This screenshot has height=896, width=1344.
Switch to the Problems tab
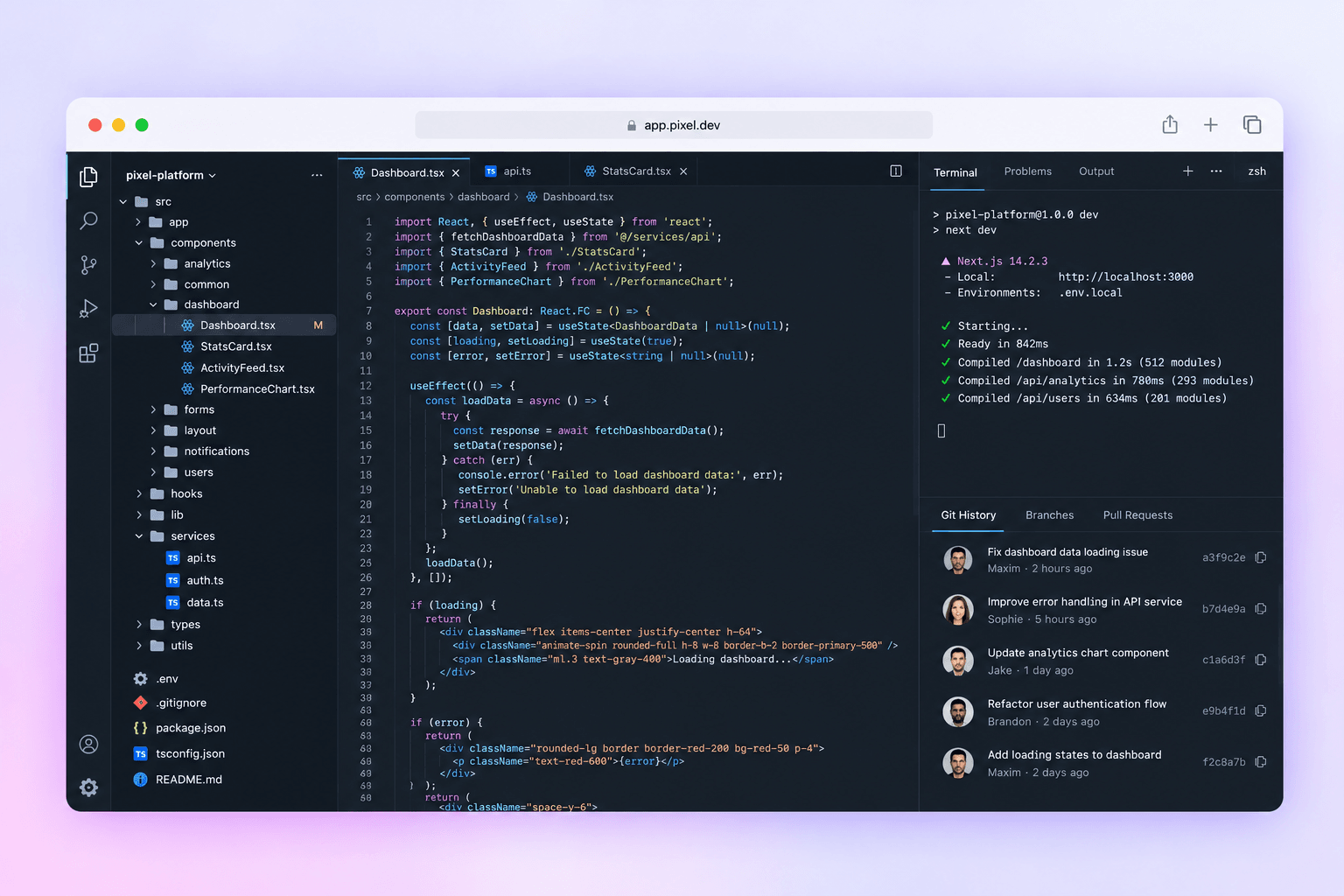click(1027, 171)
